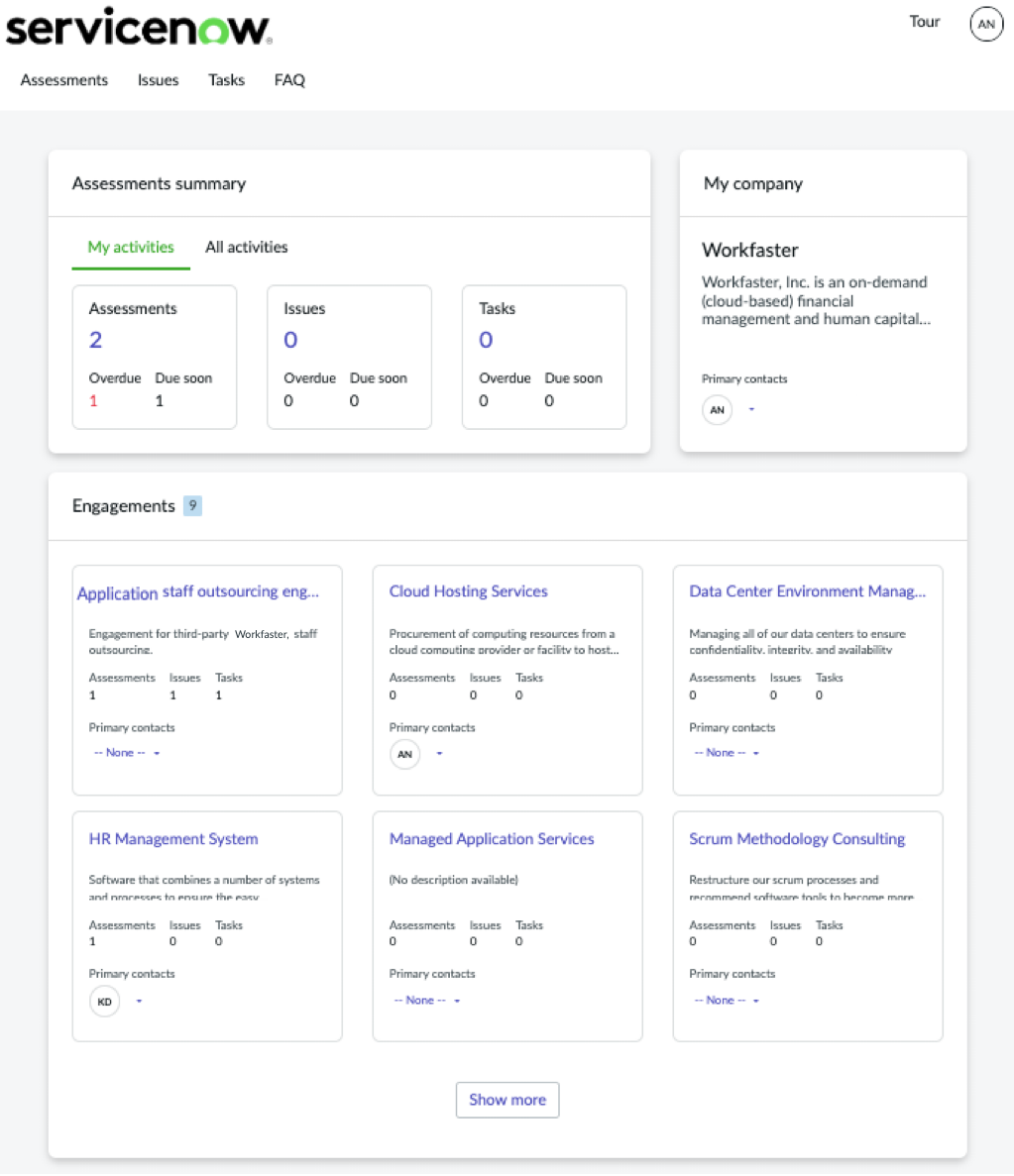Screen dimensions: 1014x1176
Task: Click the Workfaster company description text
Action: [816, 301]
